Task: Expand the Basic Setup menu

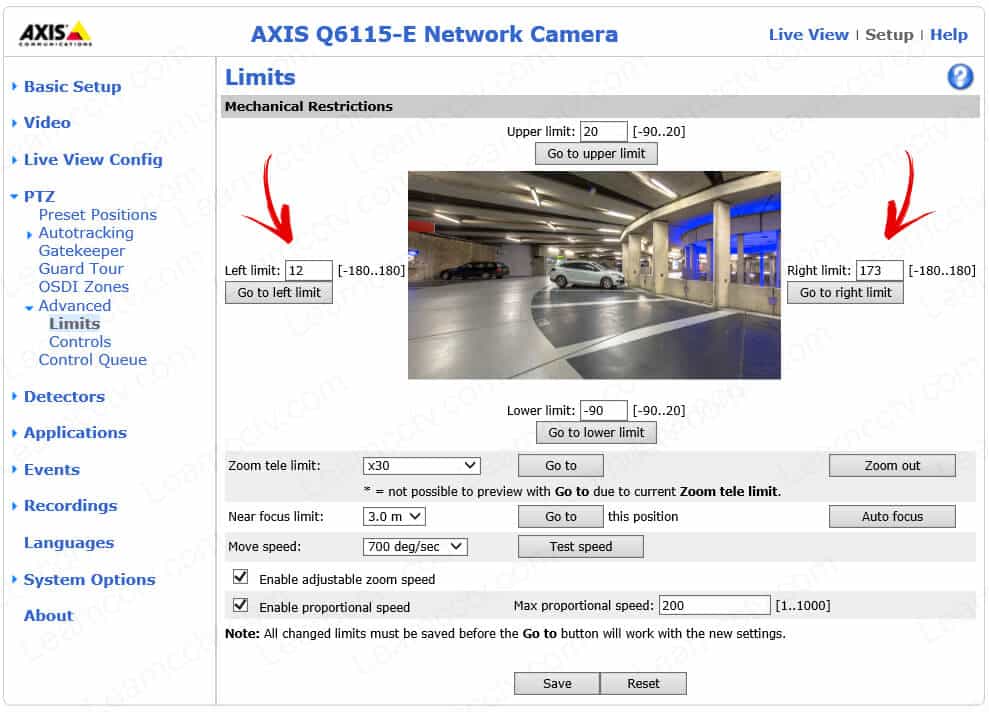Action: click(x=72, y=86)
